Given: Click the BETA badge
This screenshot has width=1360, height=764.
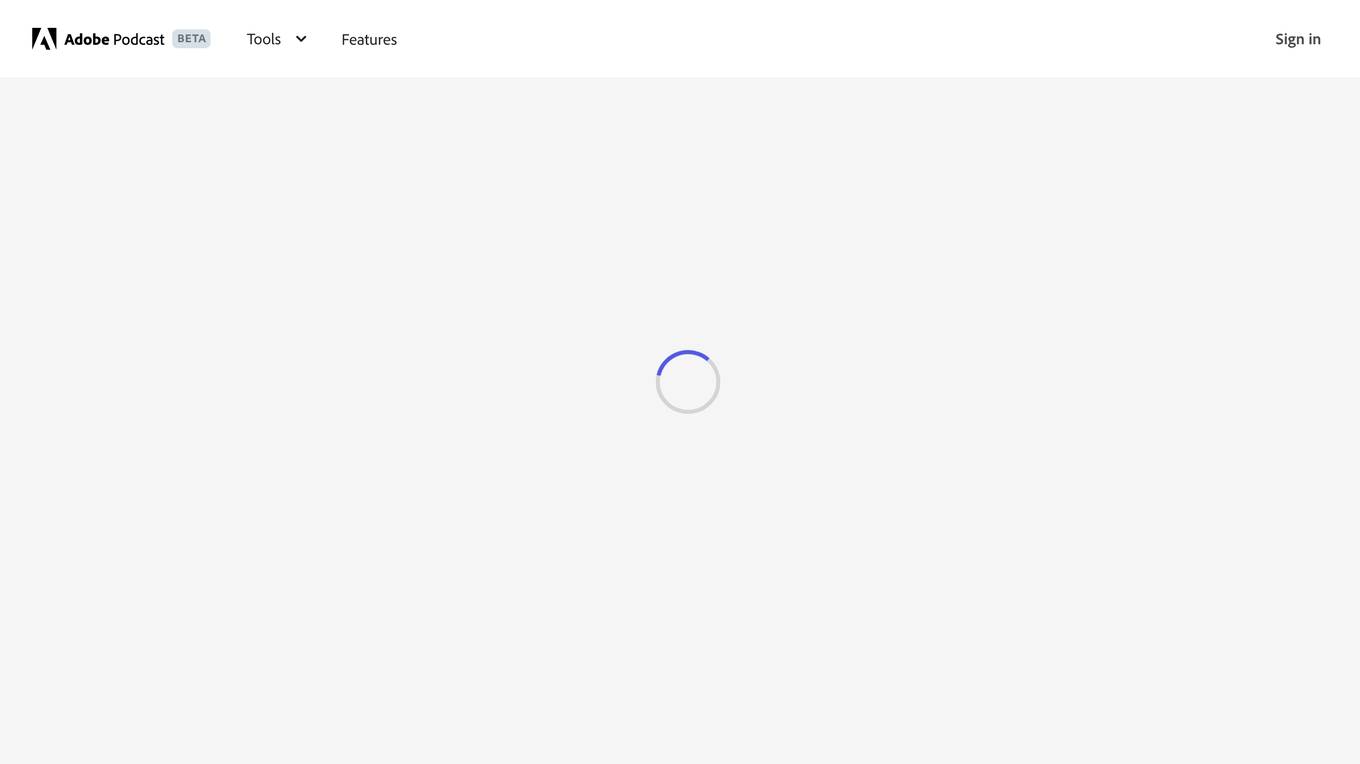Looking at the screenshot, I should tap(191, 39).
